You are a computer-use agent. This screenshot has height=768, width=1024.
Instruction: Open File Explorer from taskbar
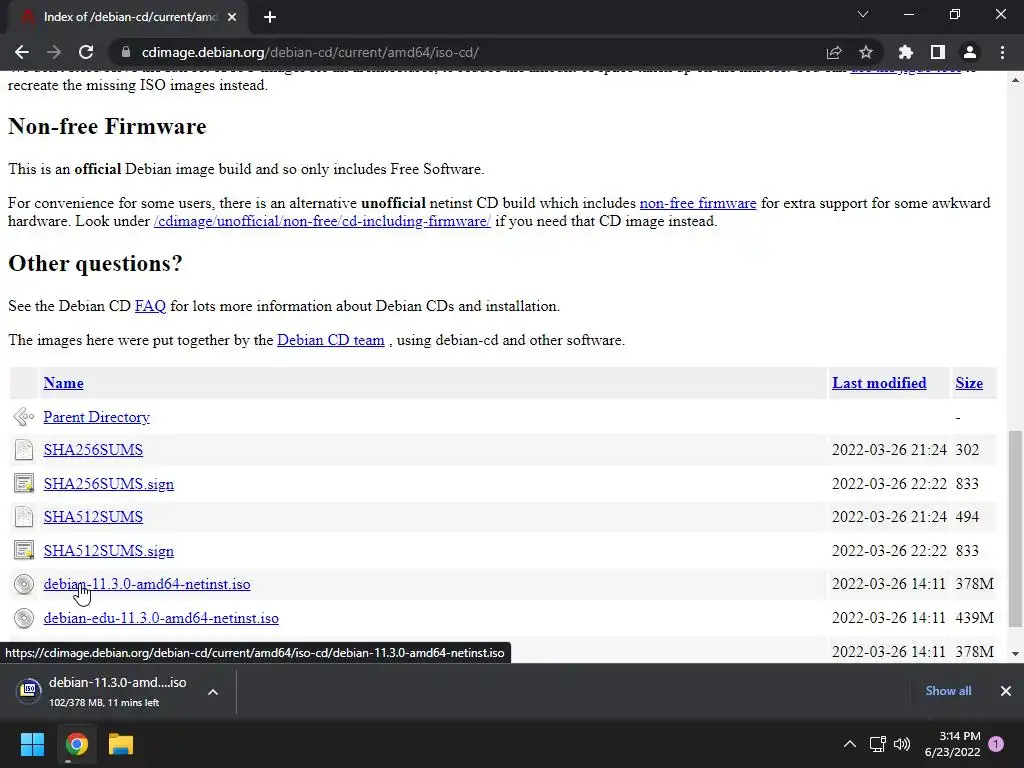[x=121, y=744]
